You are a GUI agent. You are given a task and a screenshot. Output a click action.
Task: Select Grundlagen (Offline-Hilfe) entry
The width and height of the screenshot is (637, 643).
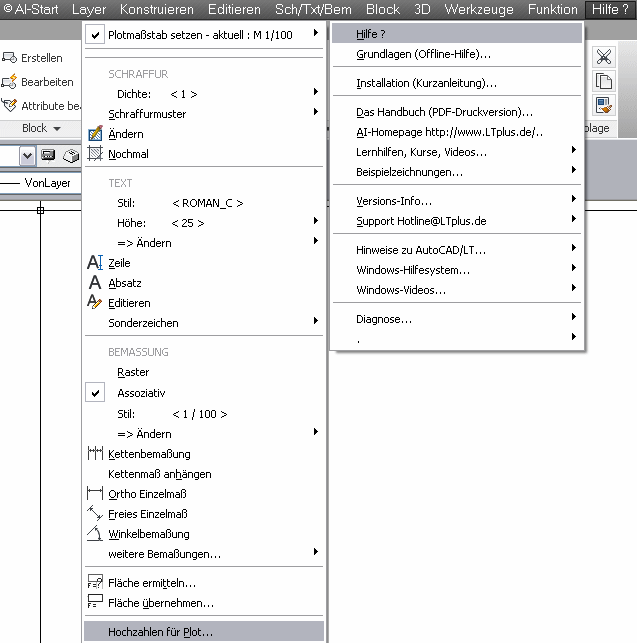click(457, 54)
